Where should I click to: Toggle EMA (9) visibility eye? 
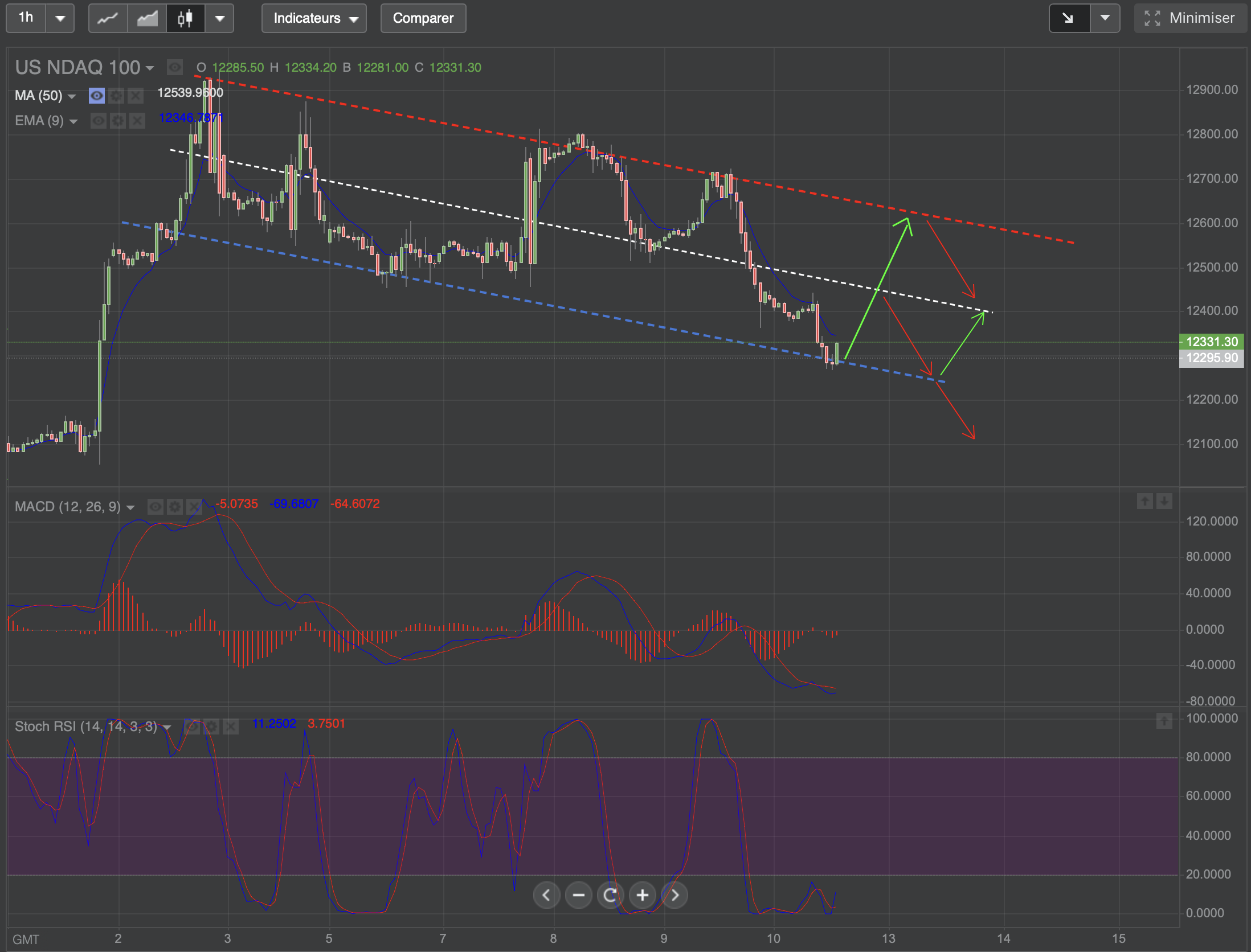tap(98, 121)
